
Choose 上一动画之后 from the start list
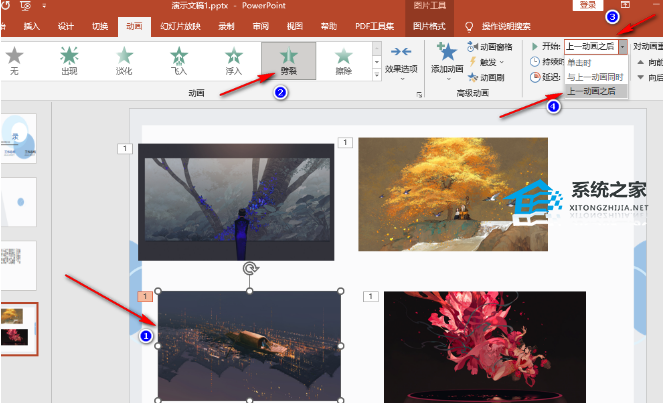tap(596, 91)
